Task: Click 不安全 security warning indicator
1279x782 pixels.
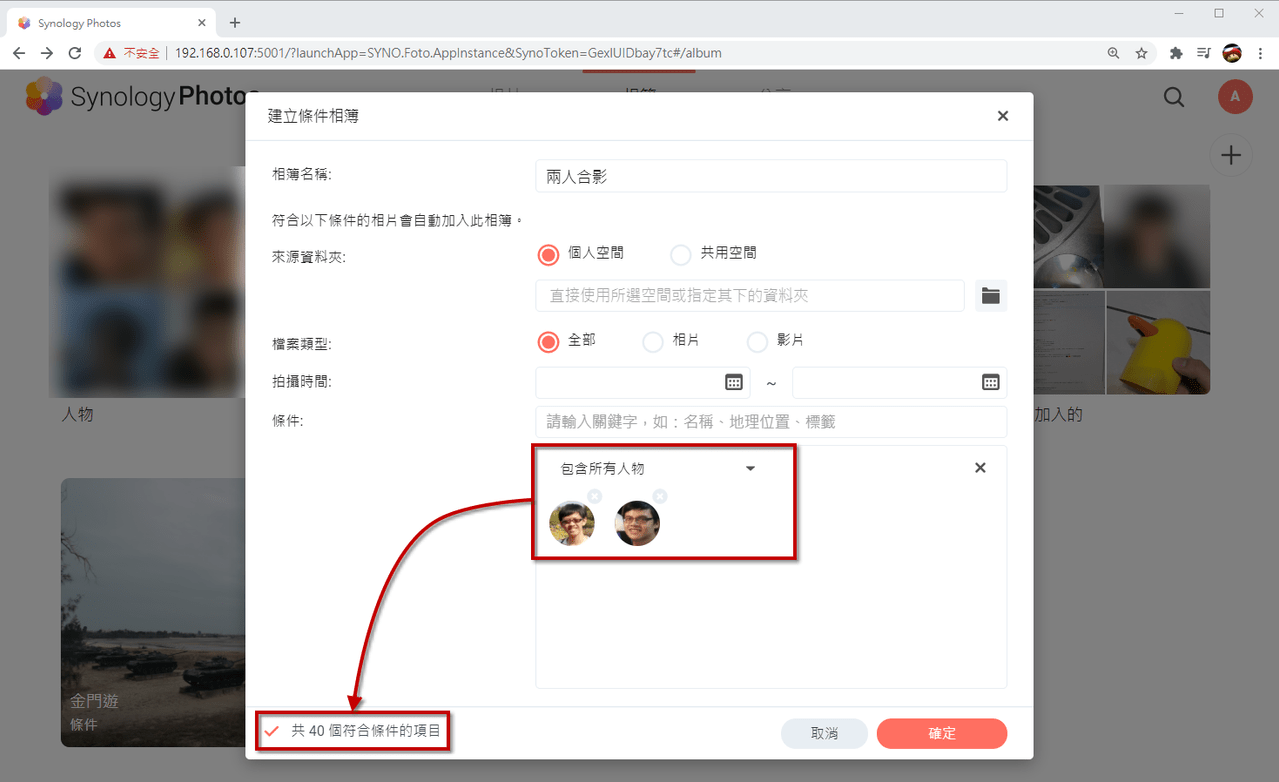Action: click(131, 53)
